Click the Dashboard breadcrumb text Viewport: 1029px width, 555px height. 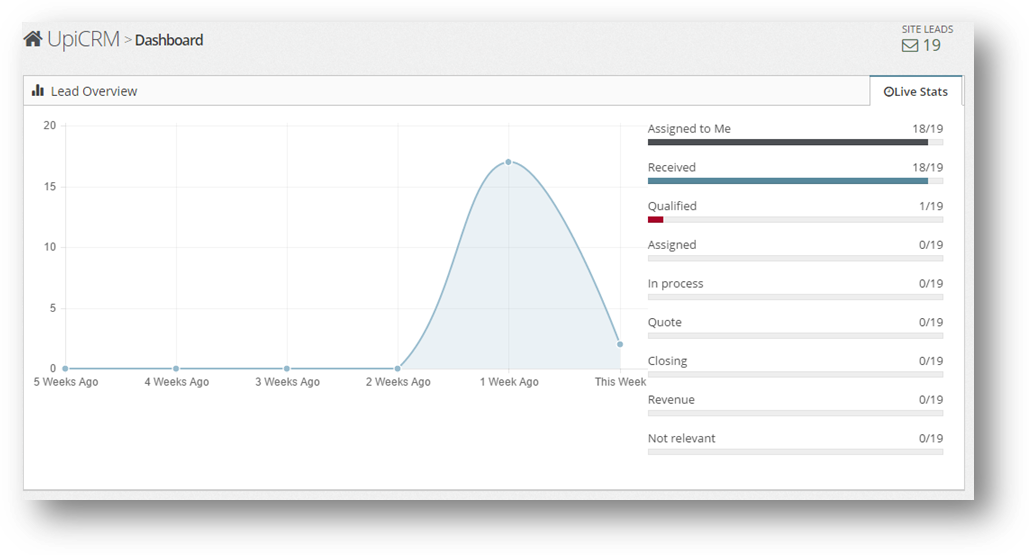(x=169, y=40)
